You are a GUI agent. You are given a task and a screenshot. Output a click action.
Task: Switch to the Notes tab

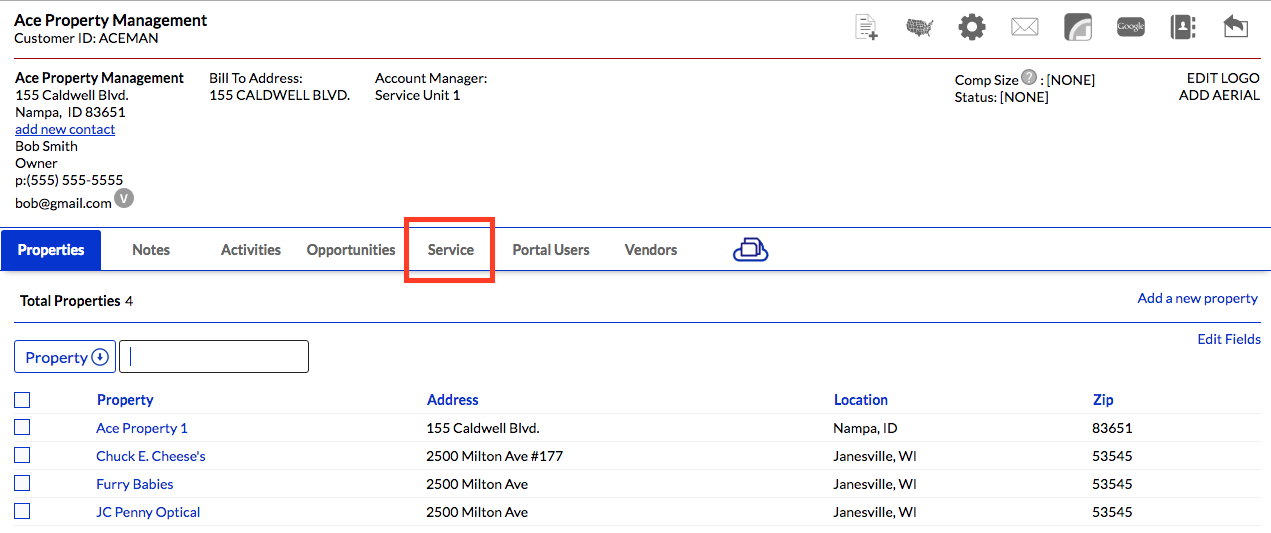151,250
